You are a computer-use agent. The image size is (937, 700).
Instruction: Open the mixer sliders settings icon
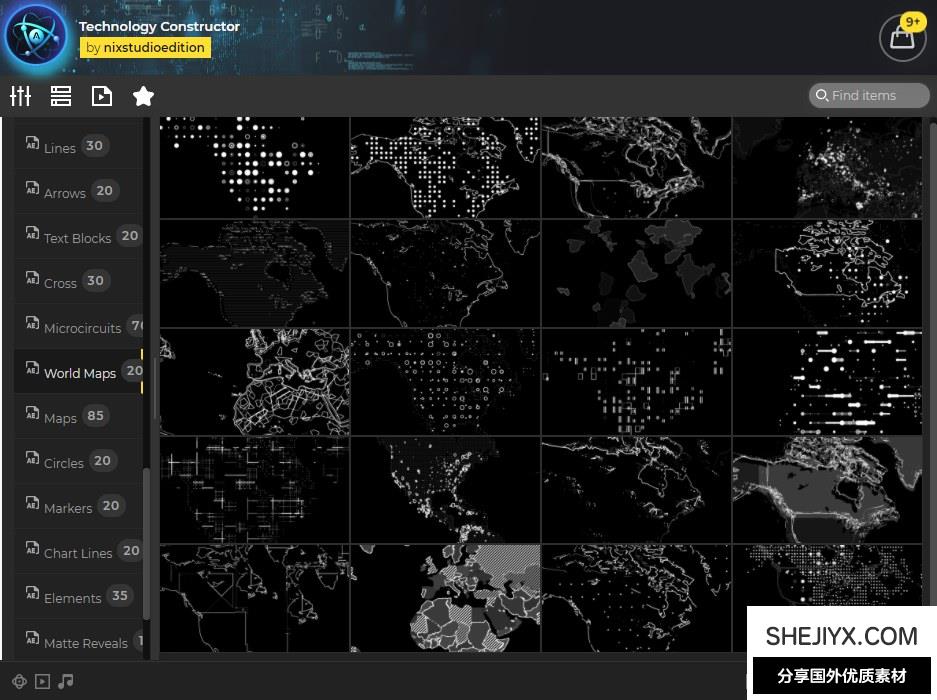(x=21, y=96)
